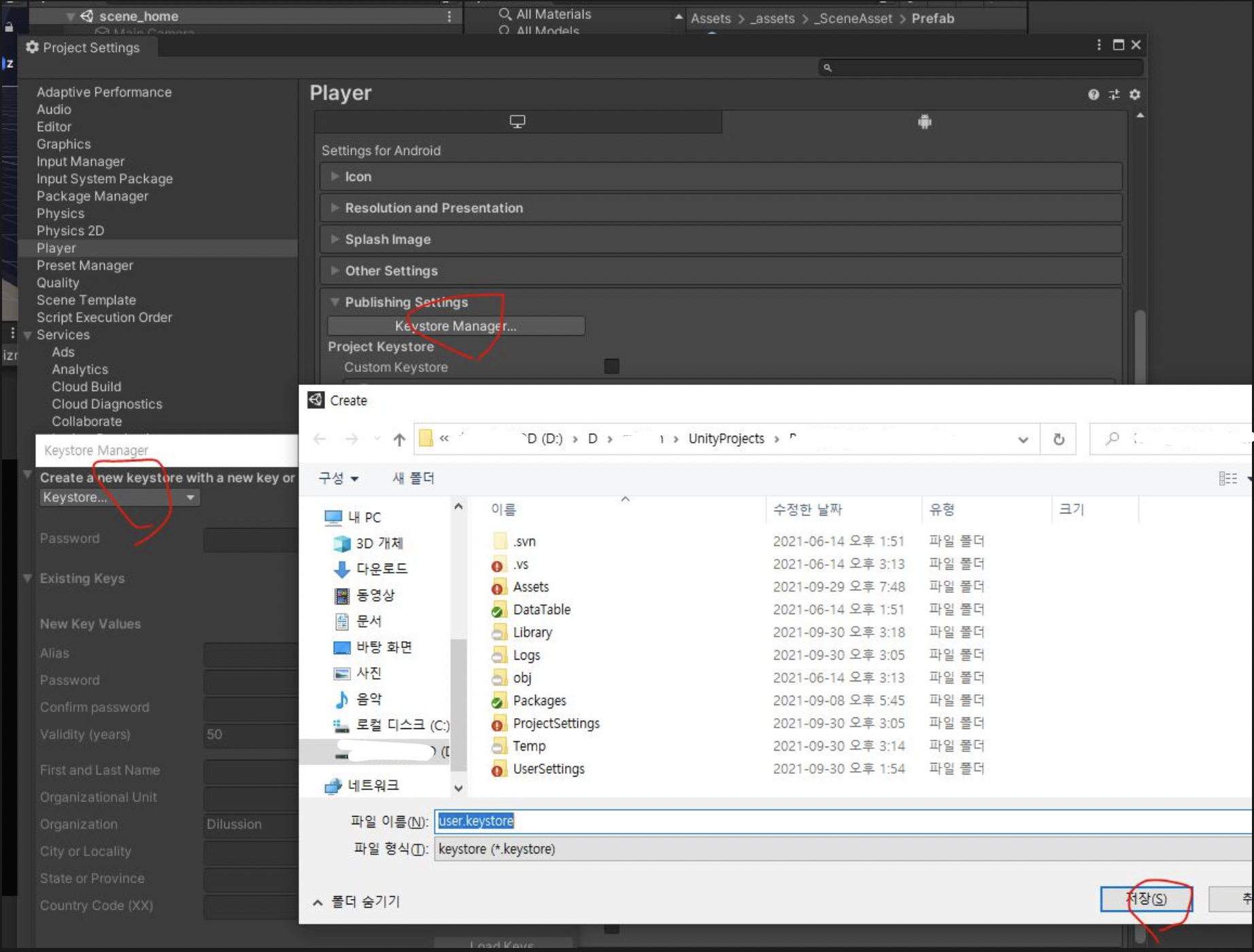Image resolution: width=1254 pixels, height=952 pixels.
Task: Click the preset sliders icon in Player header
Action: (x=1114, y=95)
